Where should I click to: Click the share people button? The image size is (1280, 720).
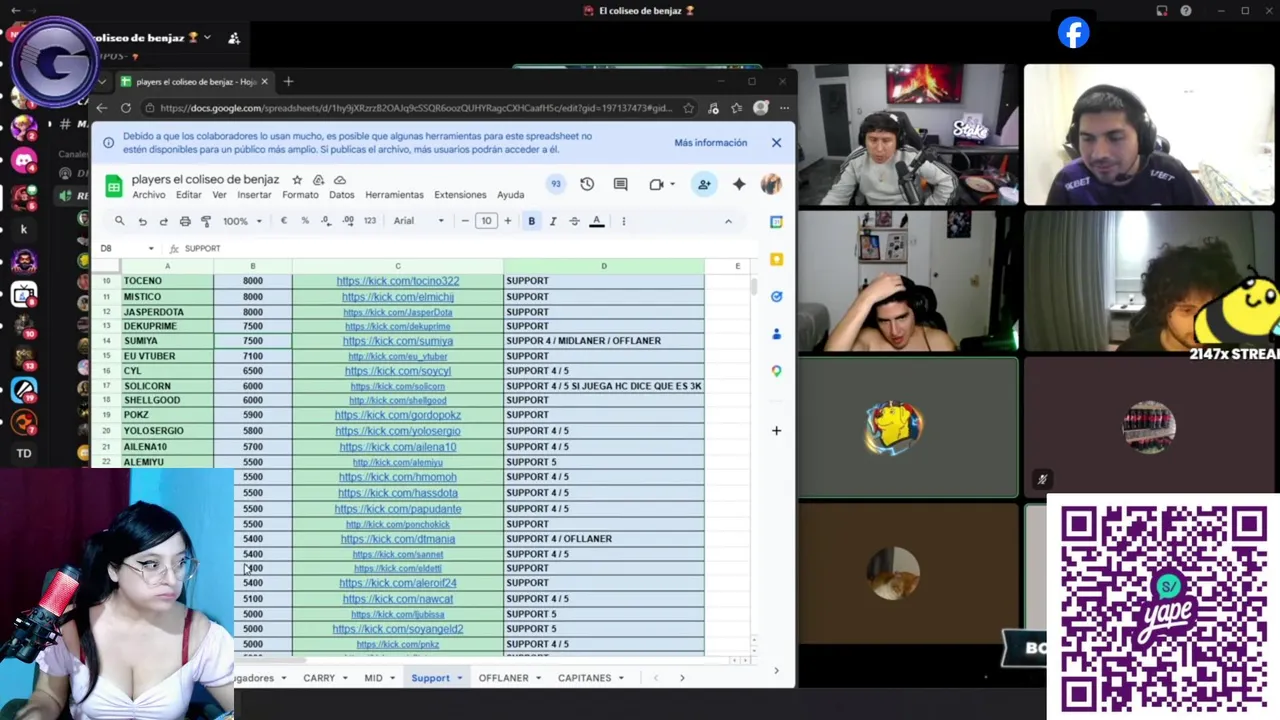tap(704, 184)
